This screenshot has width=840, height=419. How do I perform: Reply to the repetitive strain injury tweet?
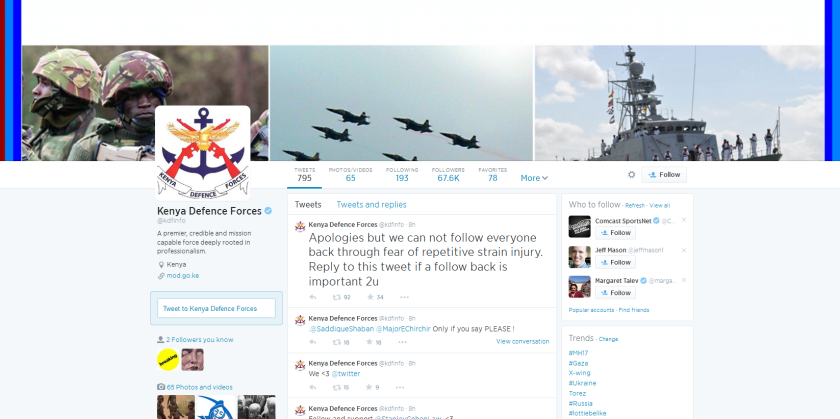point(313,297)
